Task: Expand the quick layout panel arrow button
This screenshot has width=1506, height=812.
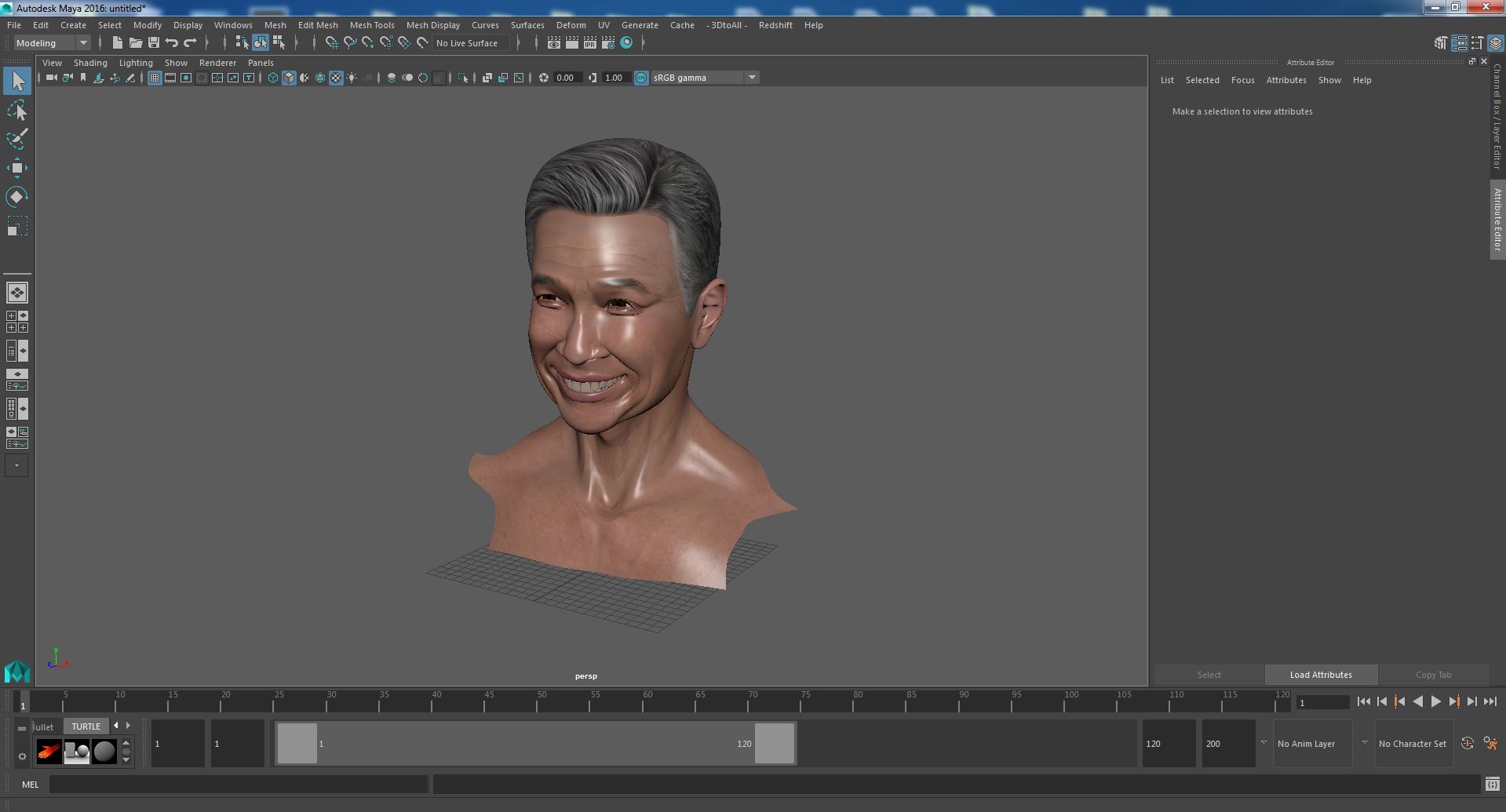Action: [16, 465]
